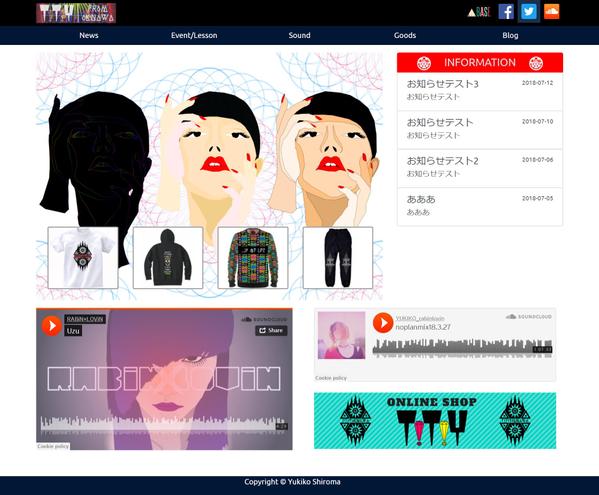
Task: Open Cookie policy link under Uzu player
Action: pos(53,446)
